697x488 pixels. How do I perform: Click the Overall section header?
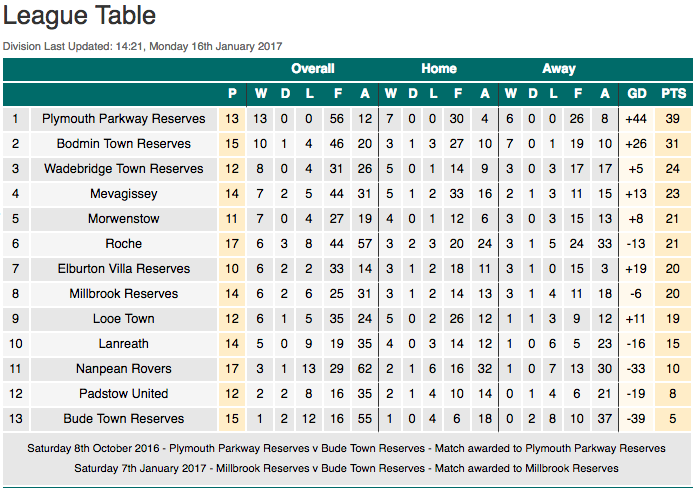[x=312, y=68]
